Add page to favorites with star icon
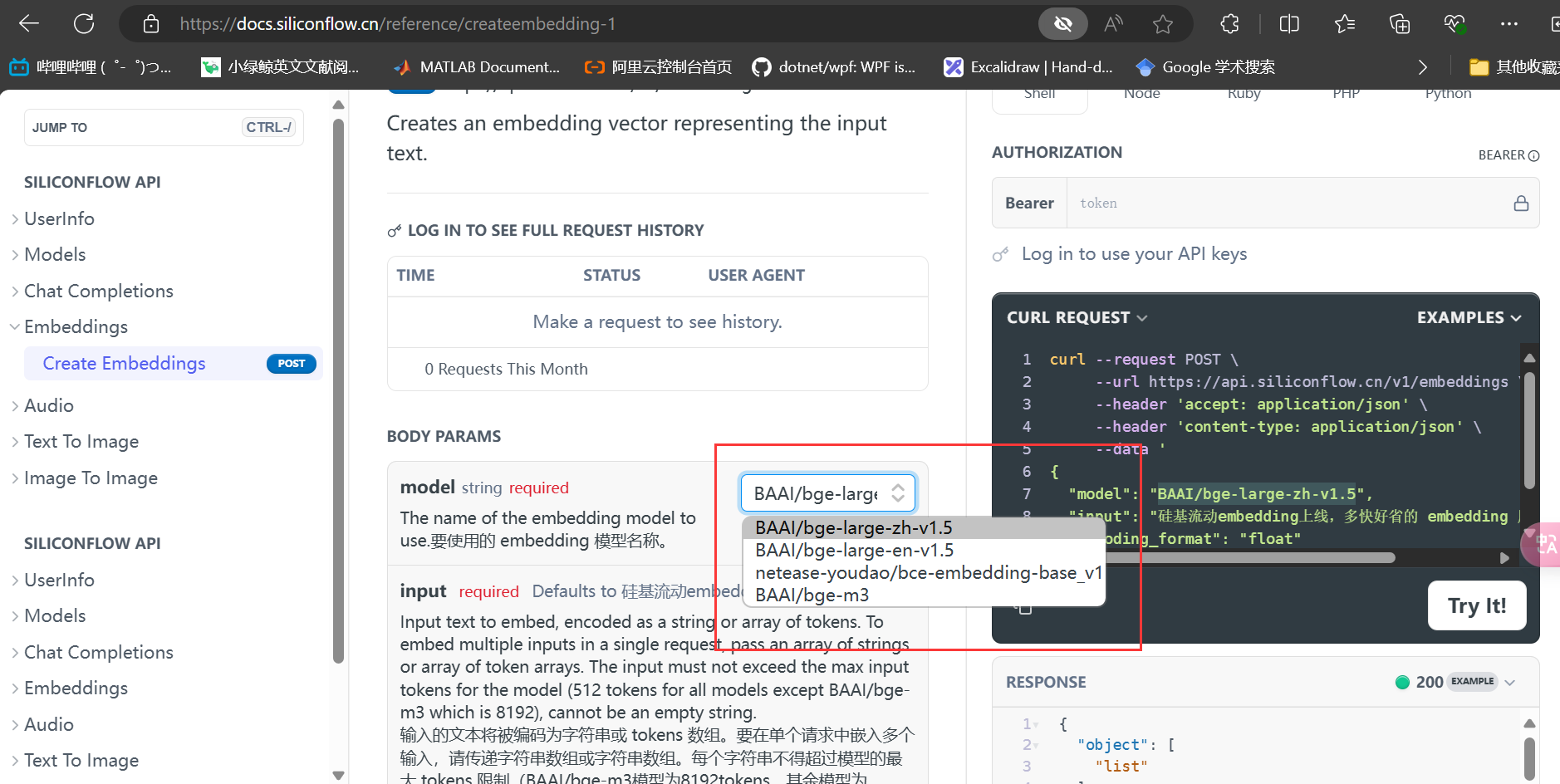Image resolution: width=1560 pixels, height=784 pixels. coord(1163,24)
